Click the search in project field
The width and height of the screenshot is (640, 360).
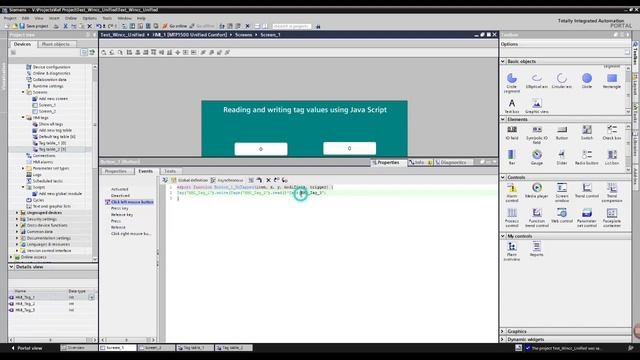pyautogui.click(x=291, y=26)
